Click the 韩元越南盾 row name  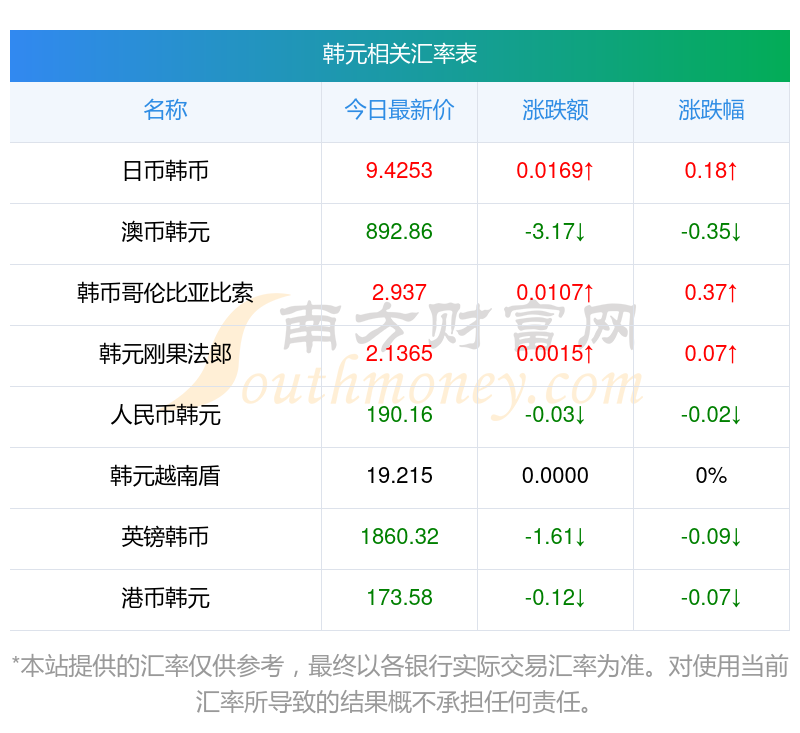[165, 476]
